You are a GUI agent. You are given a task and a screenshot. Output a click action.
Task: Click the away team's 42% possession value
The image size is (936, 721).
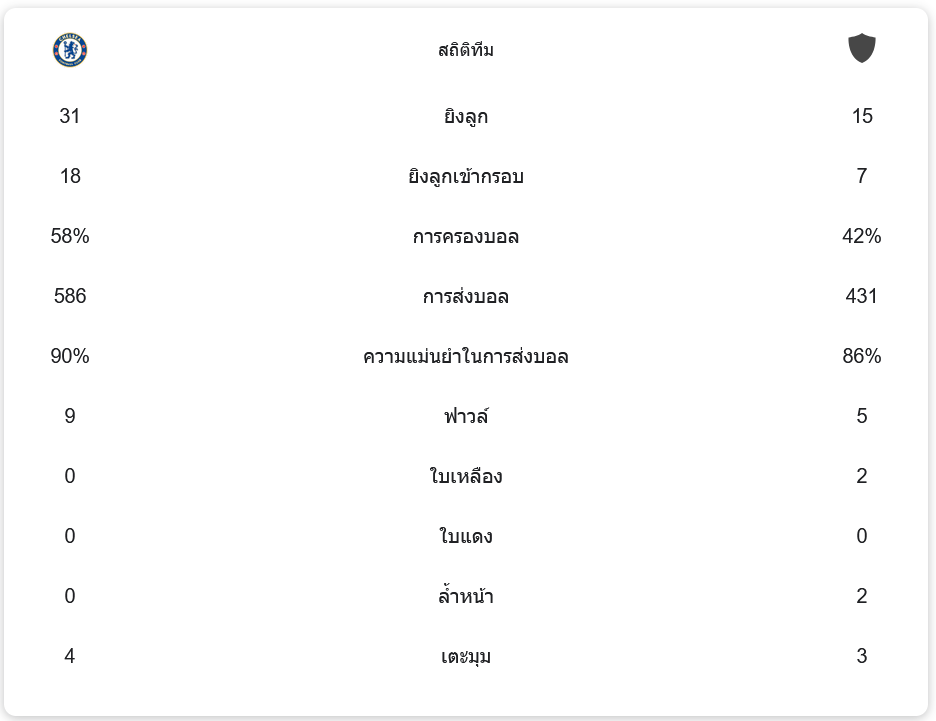coord(862,237)
